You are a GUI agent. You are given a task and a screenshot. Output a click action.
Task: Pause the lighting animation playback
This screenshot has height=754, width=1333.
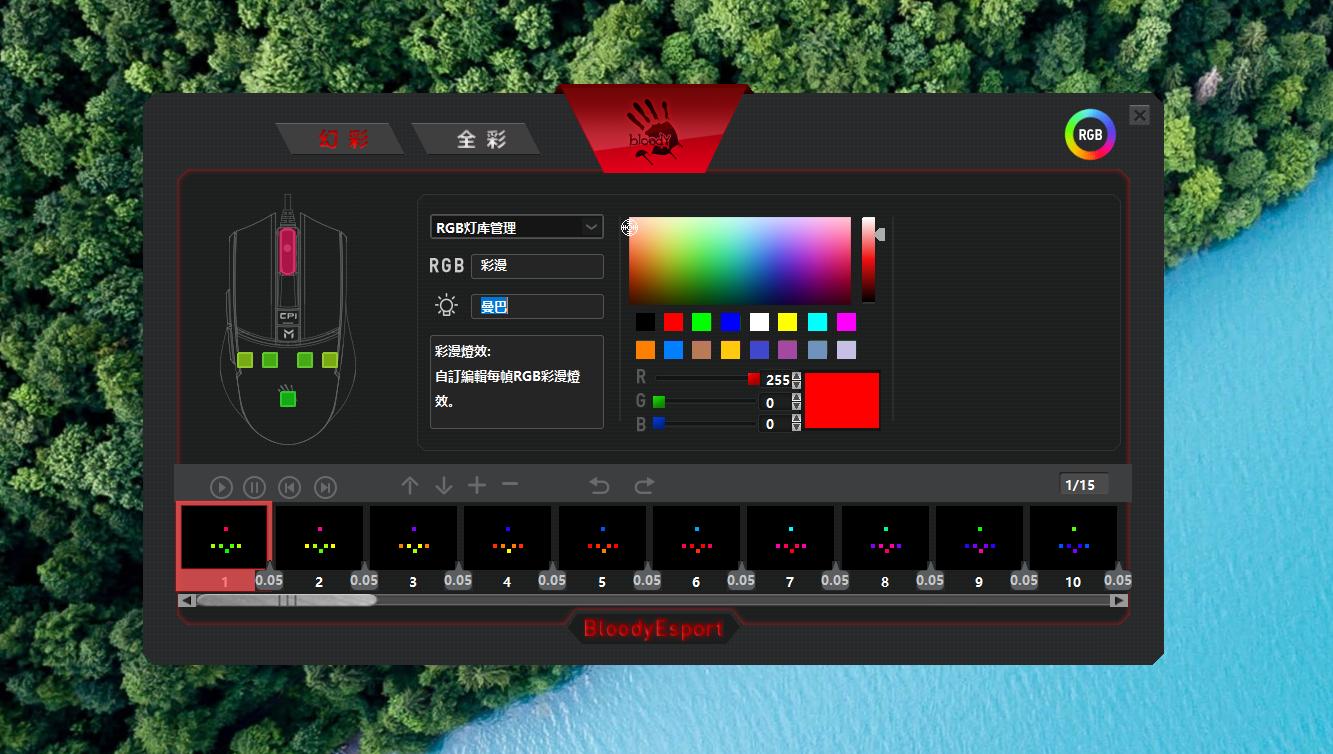click(255, 487)
